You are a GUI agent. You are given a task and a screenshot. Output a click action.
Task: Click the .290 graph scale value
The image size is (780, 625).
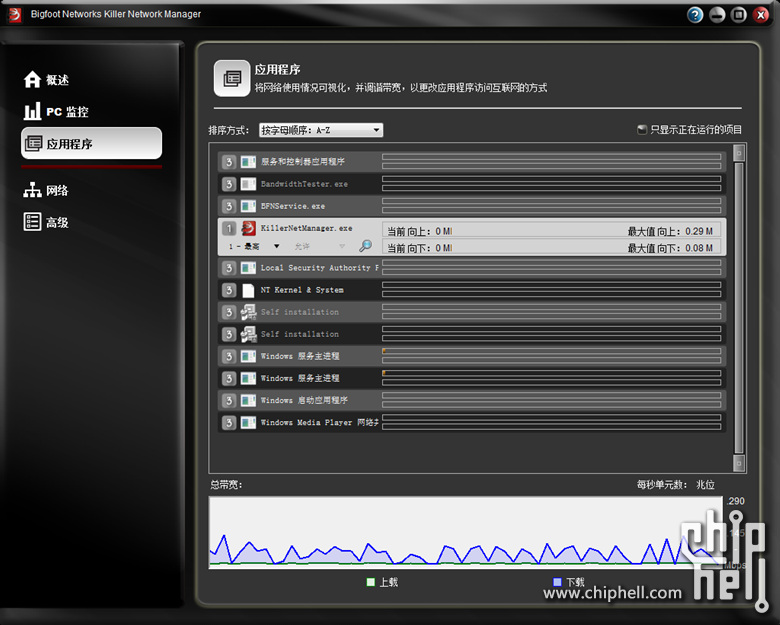(x=735, y=501)
